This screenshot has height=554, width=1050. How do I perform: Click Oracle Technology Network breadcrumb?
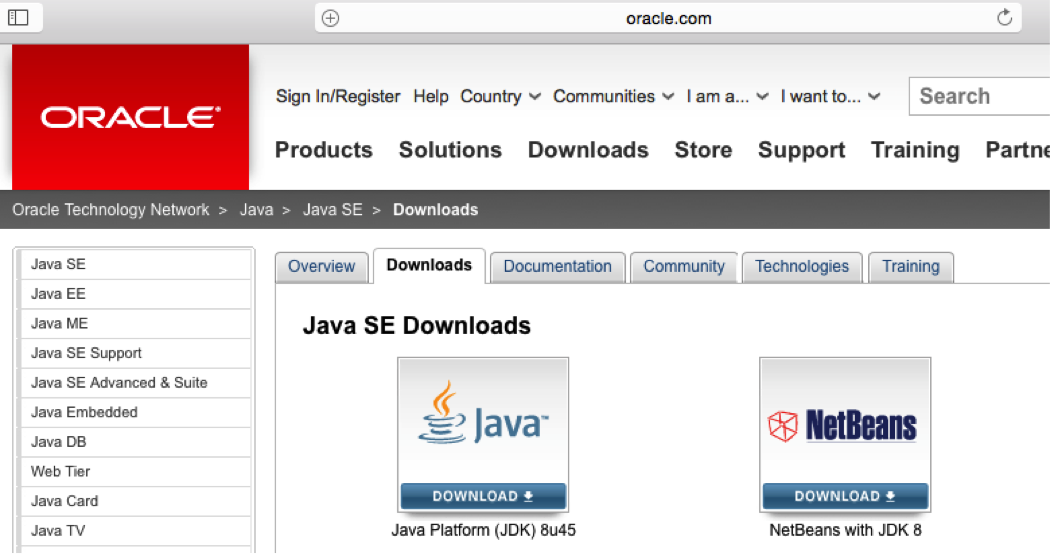pyautogui.click(x=111, y=210)
